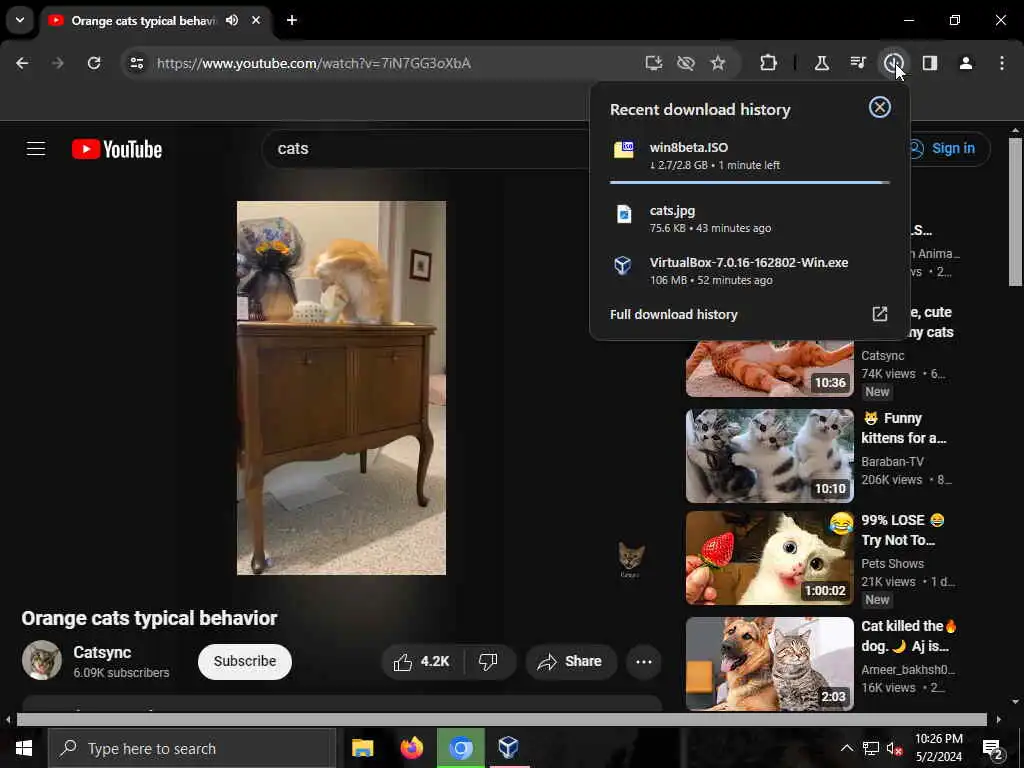Open the Extensions puzzle icon

pos(769,63)
